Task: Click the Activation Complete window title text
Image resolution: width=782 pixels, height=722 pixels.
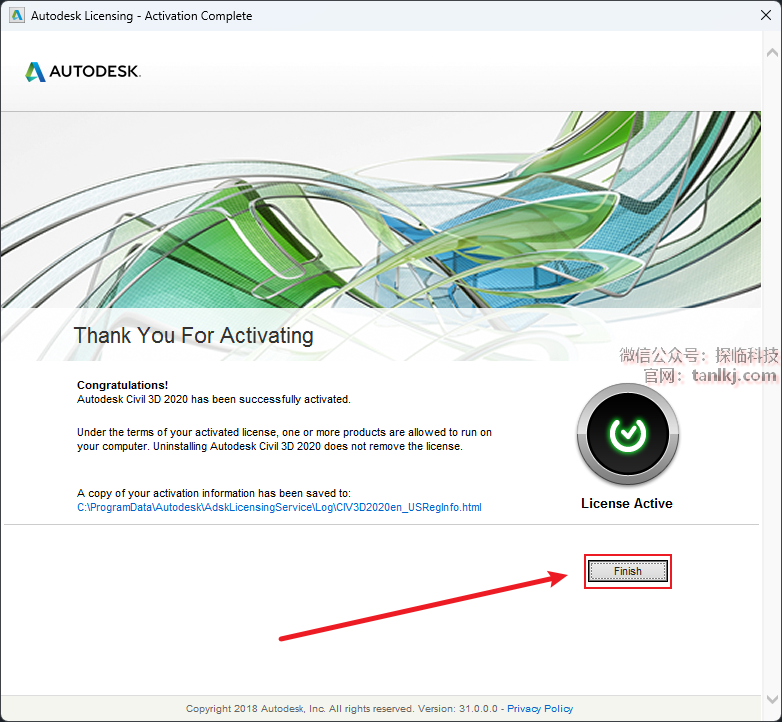Action: pos(141,16)
